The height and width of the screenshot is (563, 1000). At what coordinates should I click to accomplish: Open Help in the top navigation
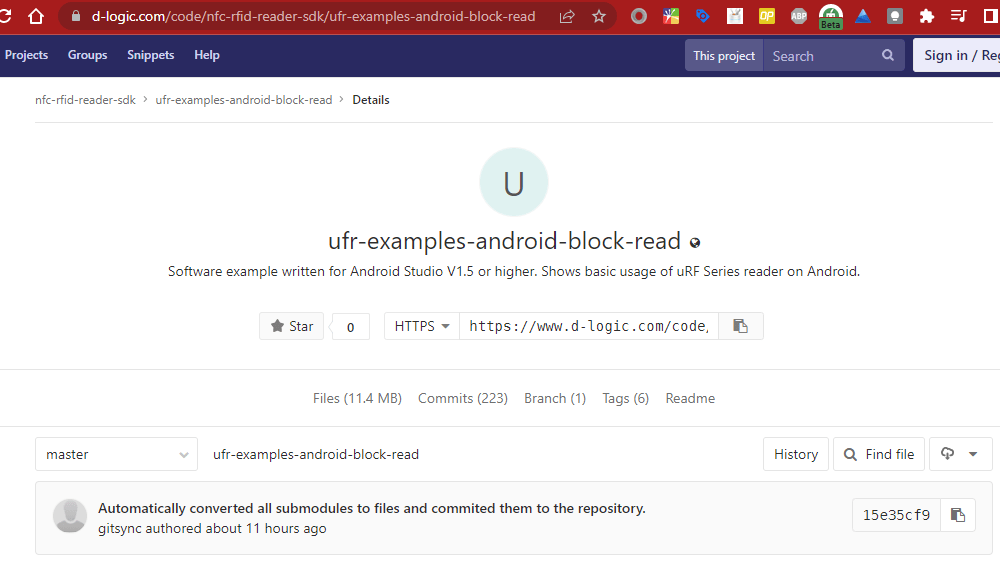coord(207,55)
